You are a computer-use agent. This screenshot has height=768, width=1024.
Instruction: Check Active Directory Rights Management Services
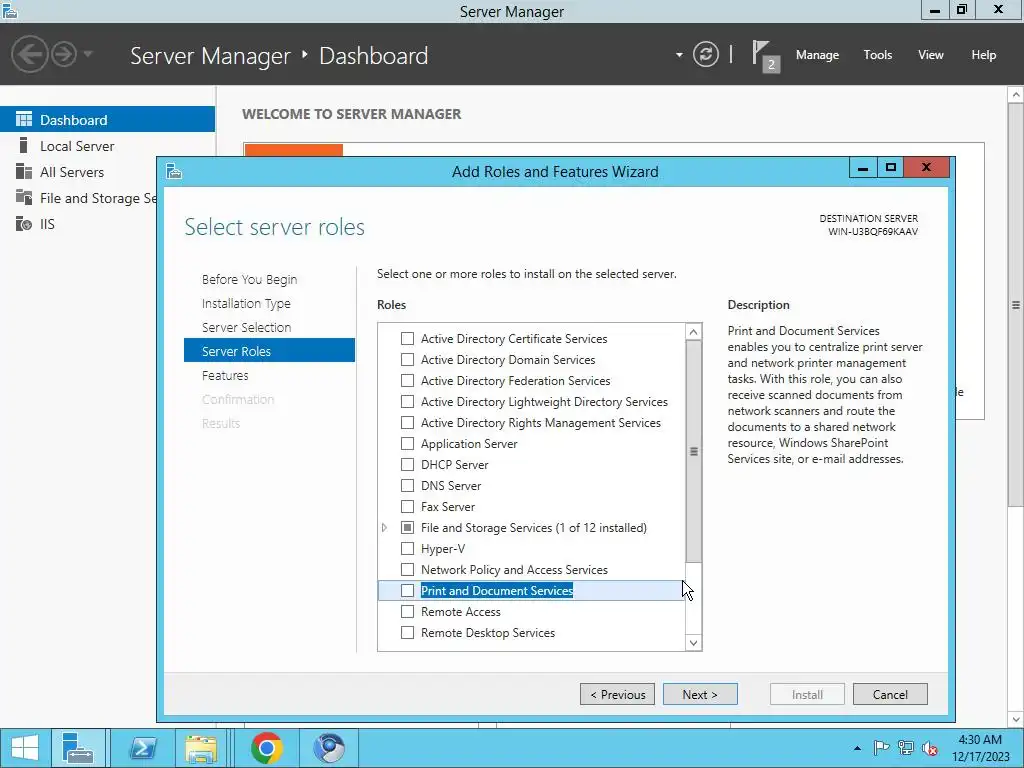(x=407, y=423)
